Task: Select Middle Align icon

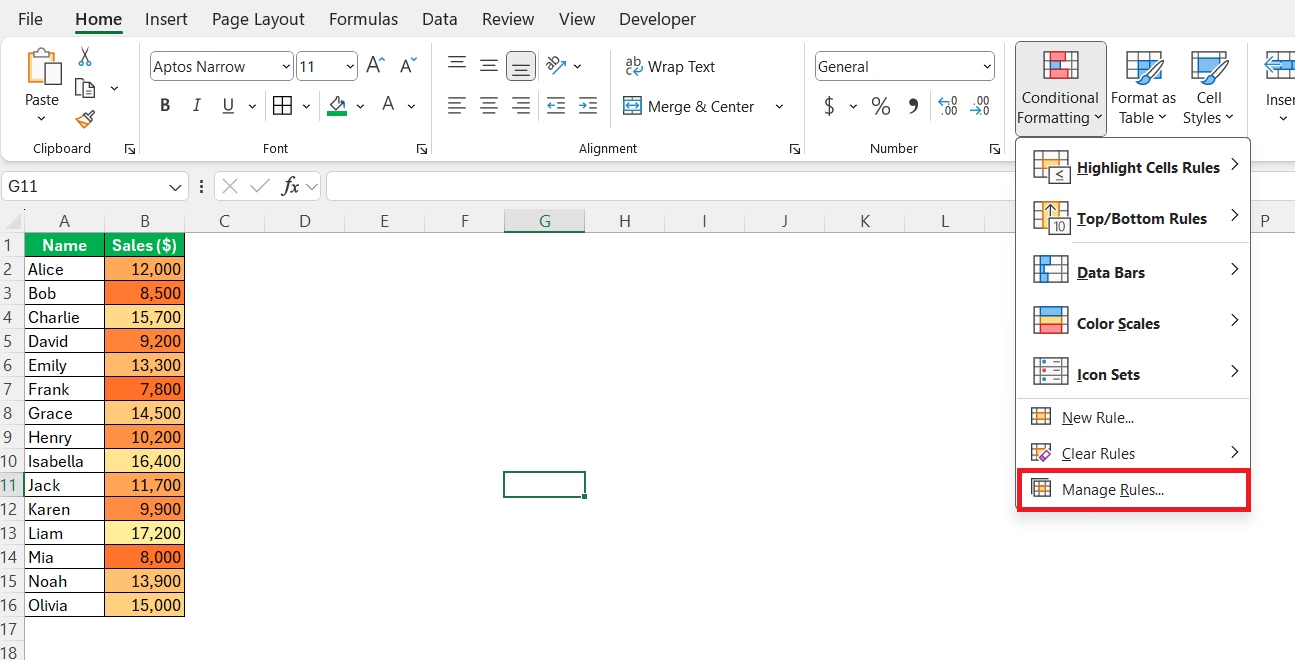Action: 489,65
